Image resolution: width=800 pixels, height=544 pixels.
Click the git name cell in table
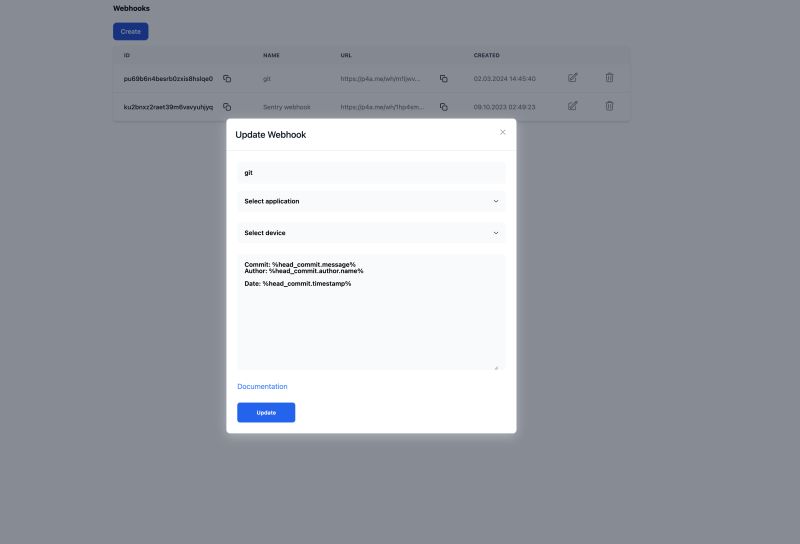pyautogui.click(x=267, y=79)
